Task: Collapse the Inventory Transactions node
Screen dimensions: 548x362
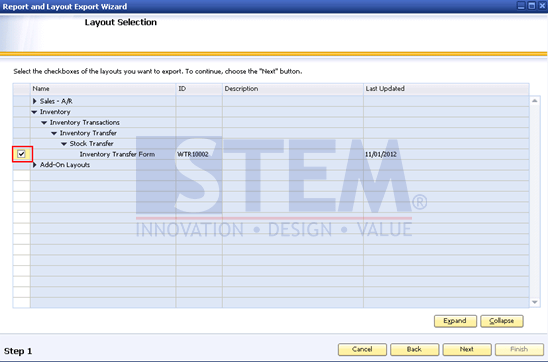Action: tap(44, 123)
